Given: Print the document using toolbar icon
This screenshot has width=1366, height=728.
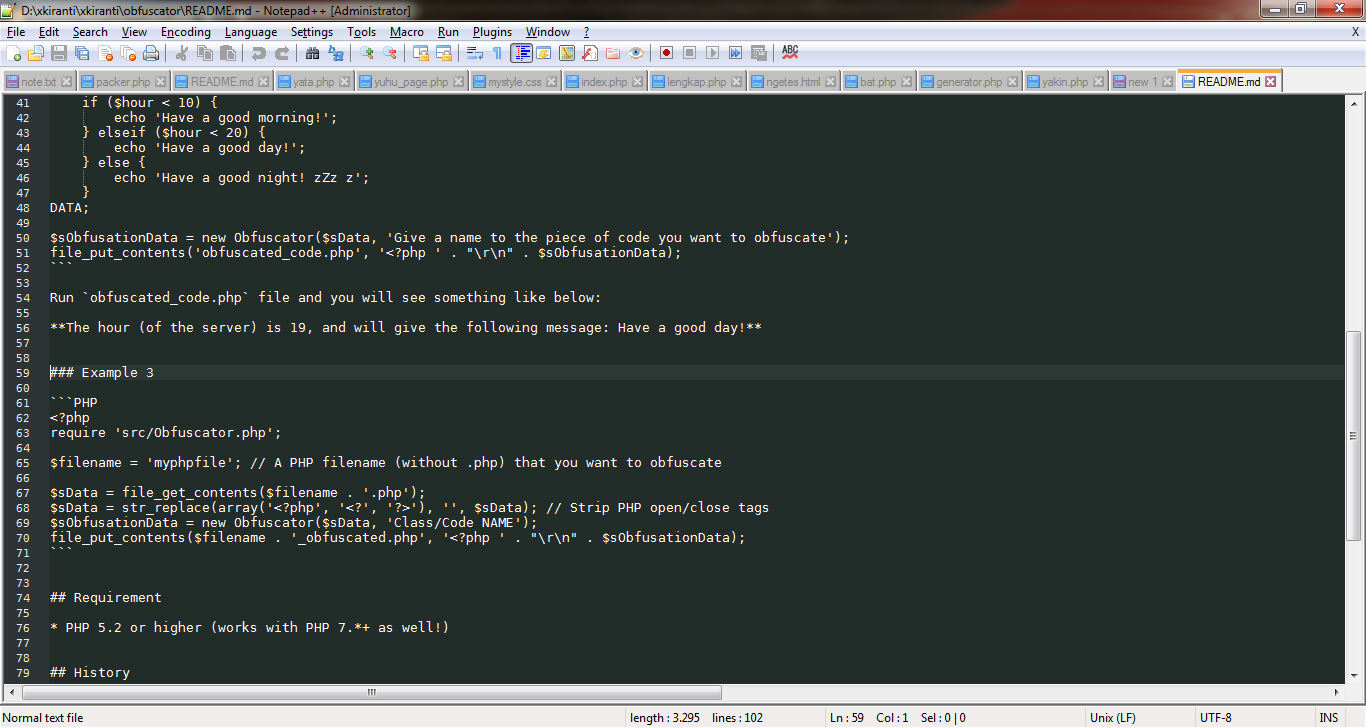Looking at the screenshot, I should pyautogui.click(x=151, y=53).
